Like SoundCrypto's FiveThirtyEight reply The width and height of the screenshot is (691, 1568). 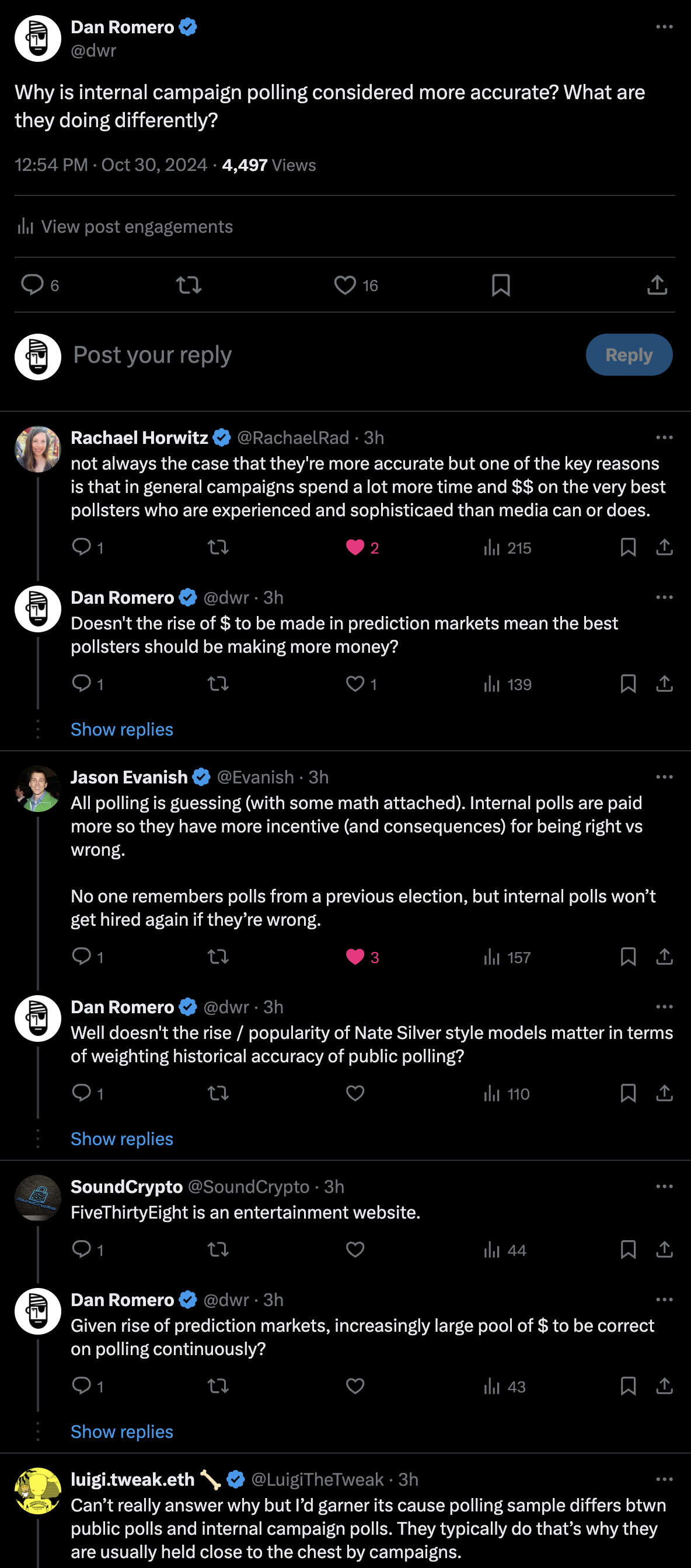pos(355,1249)
